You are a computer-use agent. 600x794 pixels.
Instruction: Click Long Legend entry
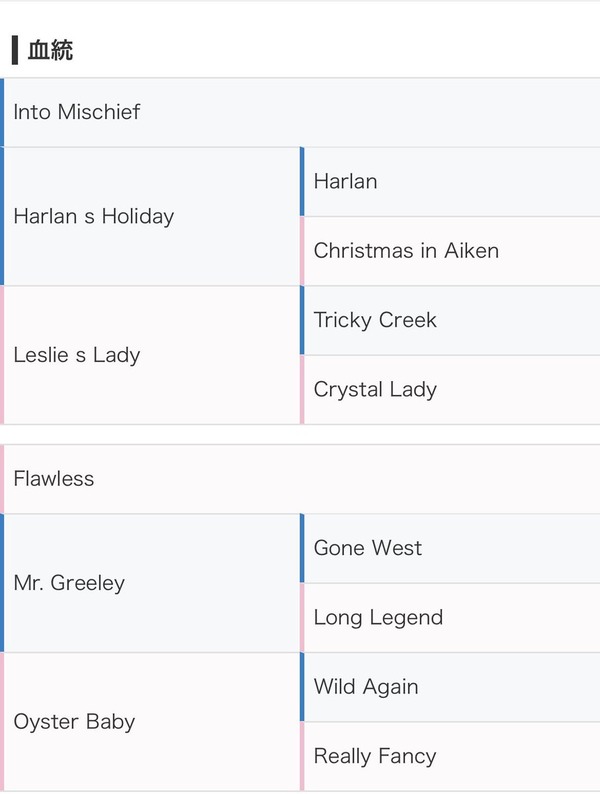click(450, 618)
